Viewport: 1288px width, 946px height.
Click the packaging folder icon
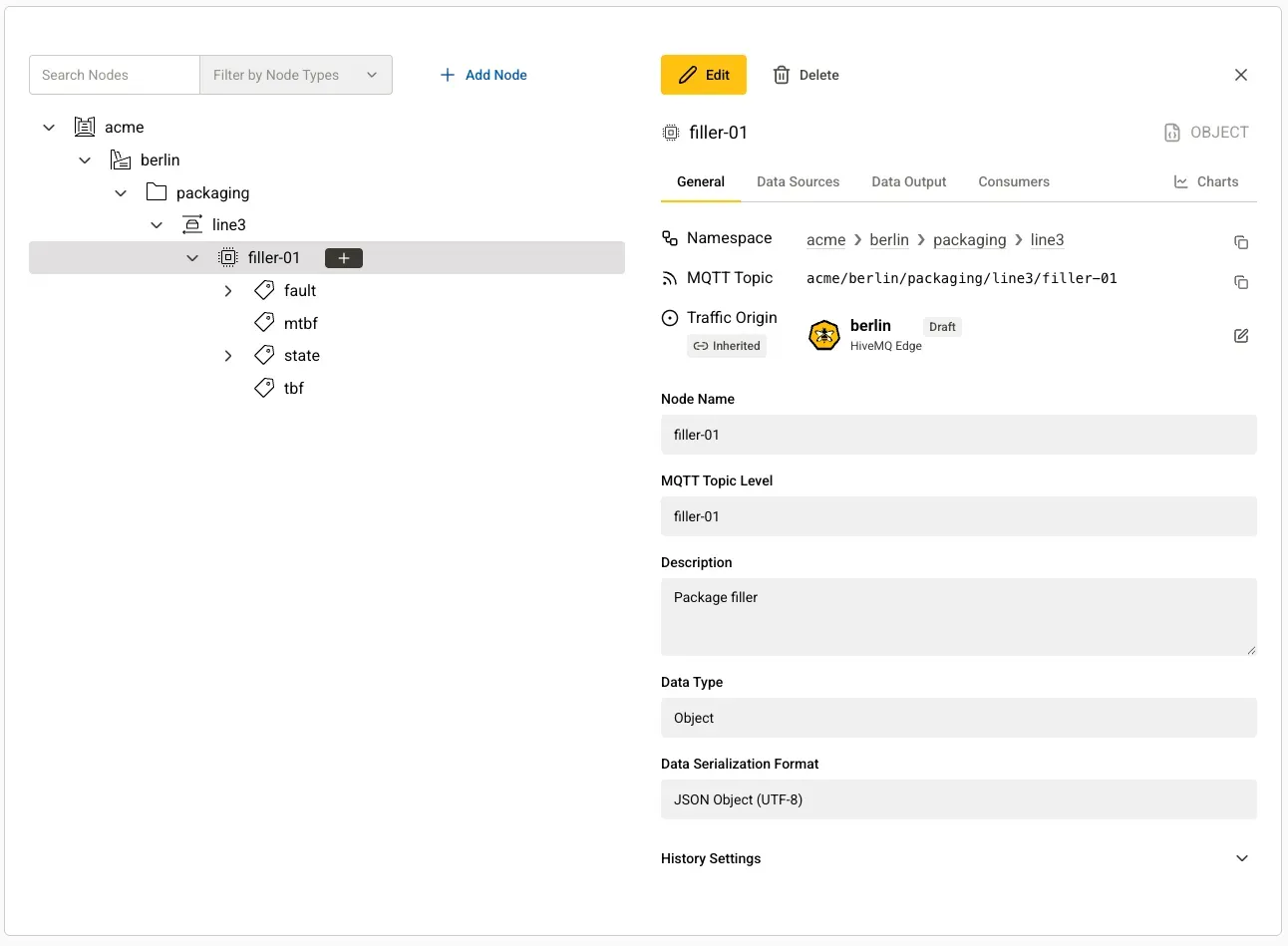tap(157, 191)
